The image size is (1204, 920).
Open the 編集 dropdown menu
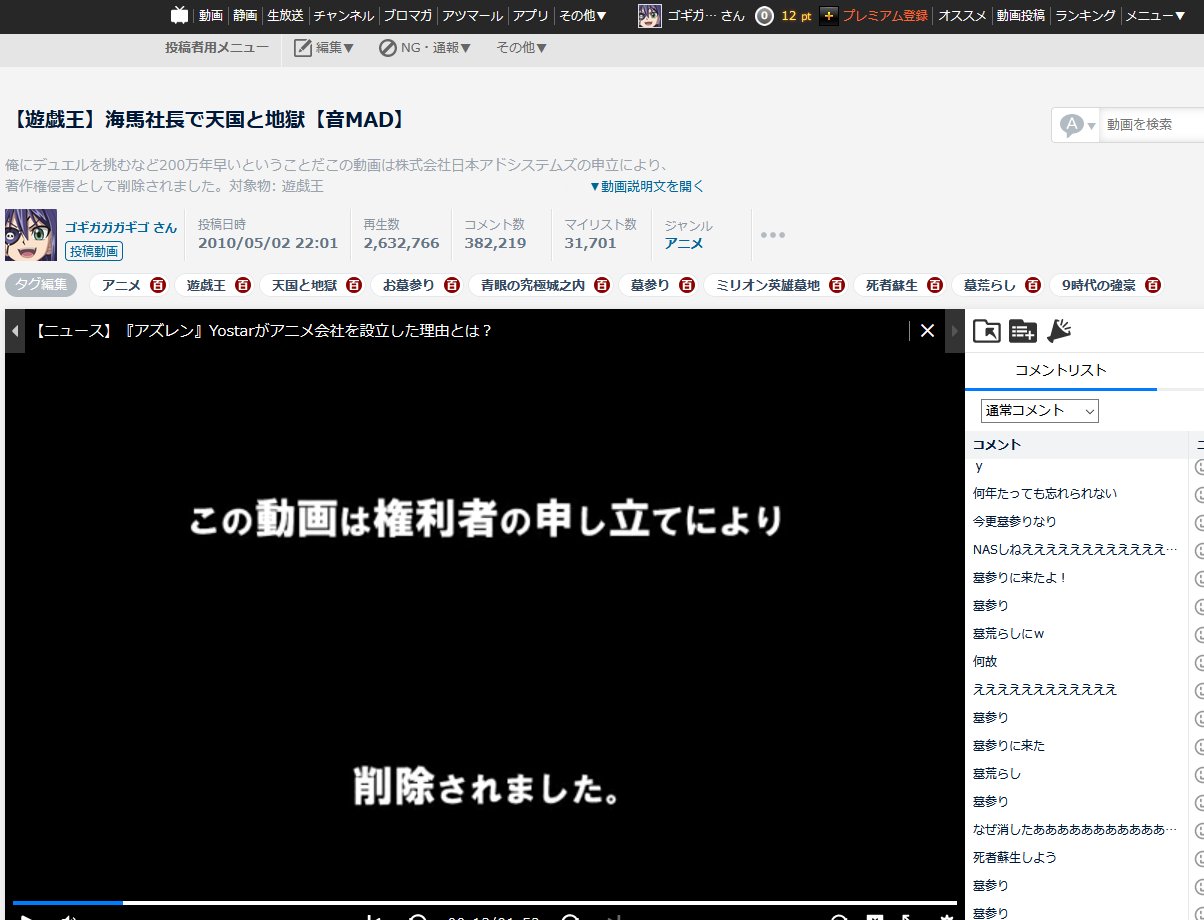324,47
